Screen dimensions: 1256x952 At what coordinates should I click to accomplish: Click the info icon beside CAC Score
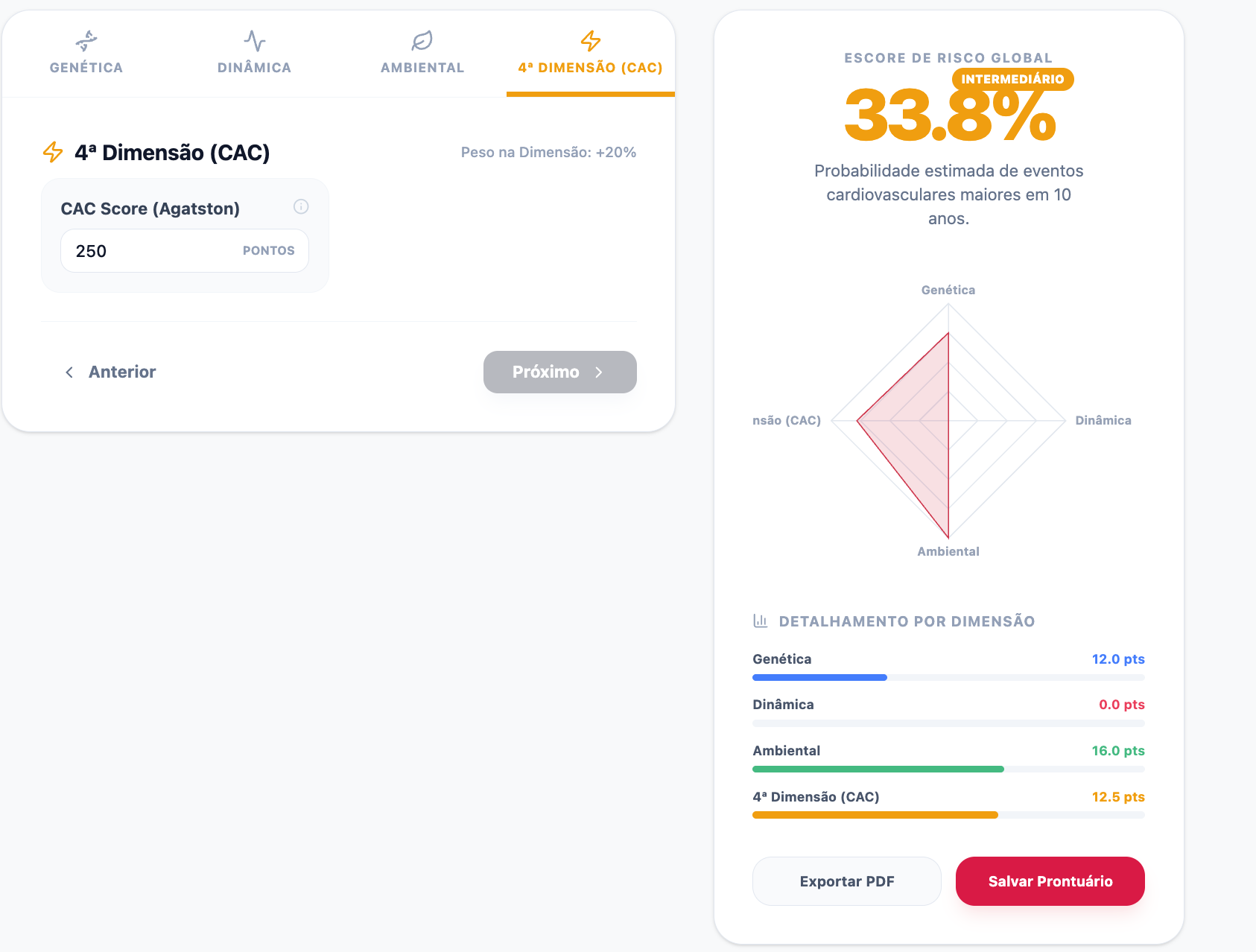coord(301,206)
